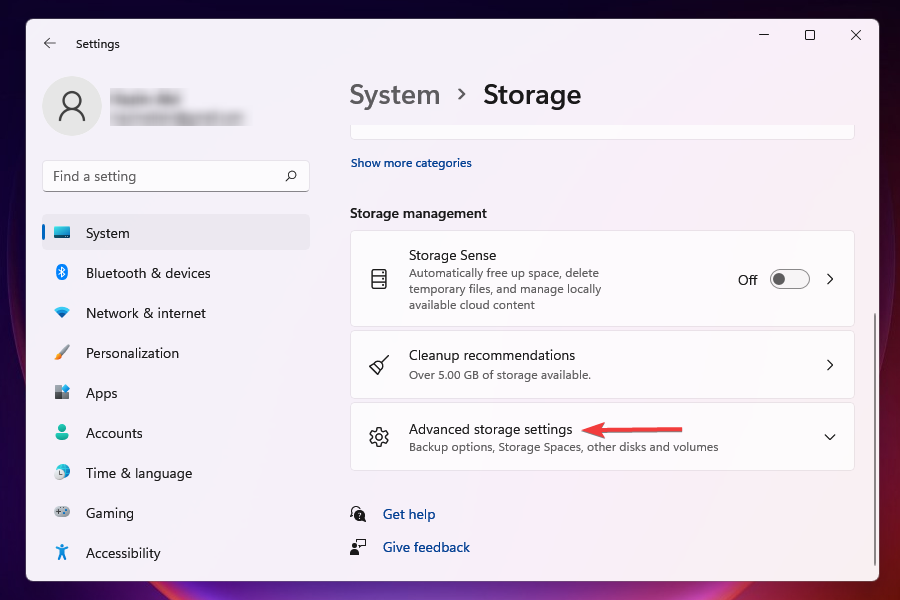Click the Give feedback icon
The width and height of the screenshot is (900, 600).
(358, 547)
